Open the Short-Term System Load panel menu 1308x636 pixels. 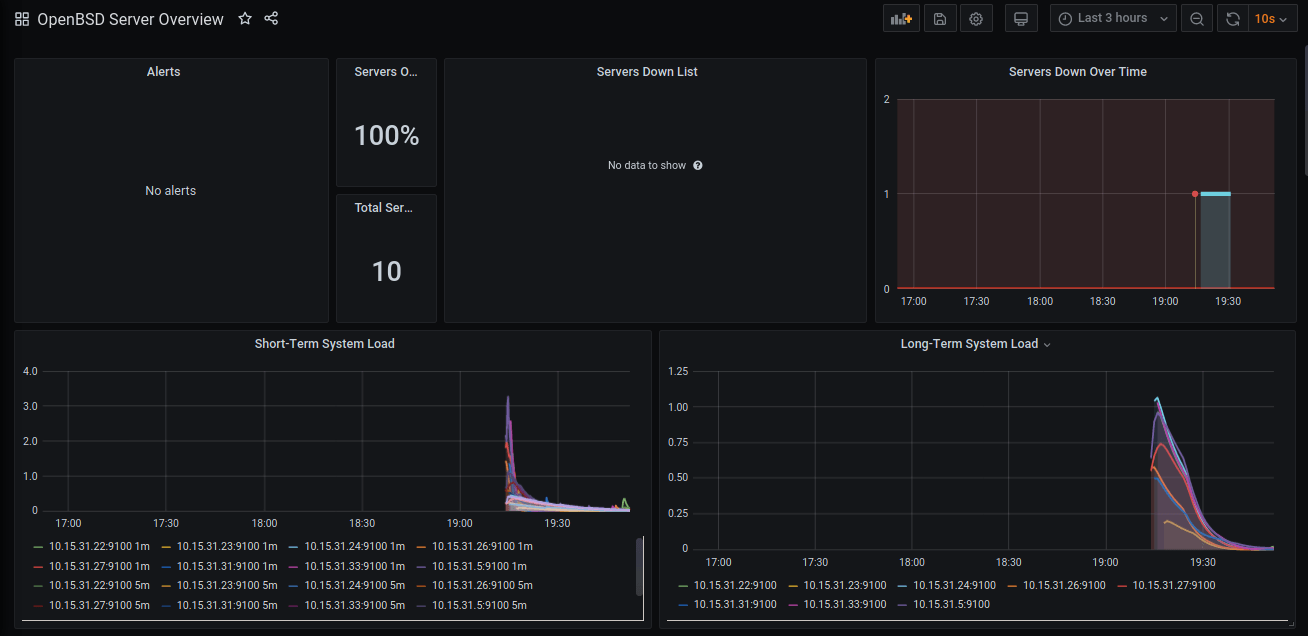324,343
